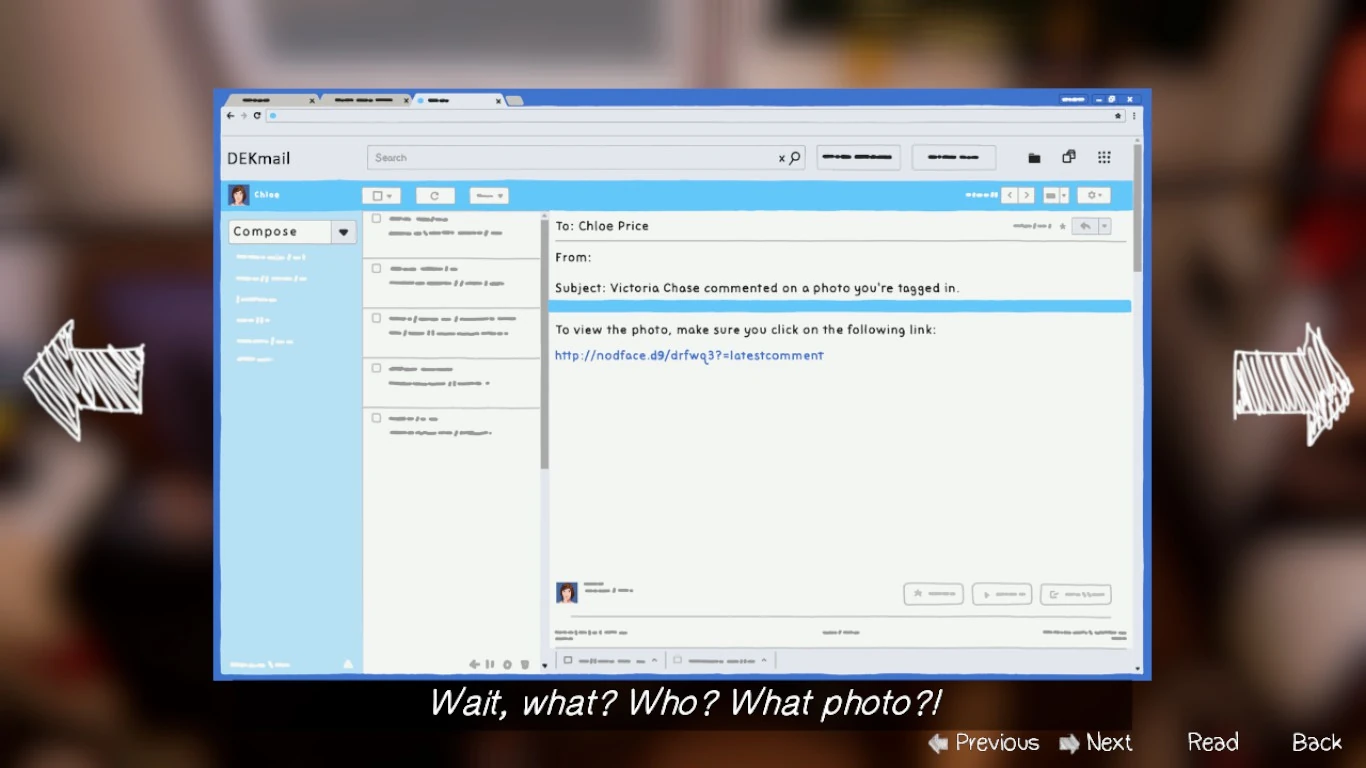Click the rightmost button below the email
The width and height of the screenshot is (1366, 768).
click(1076, 594)
